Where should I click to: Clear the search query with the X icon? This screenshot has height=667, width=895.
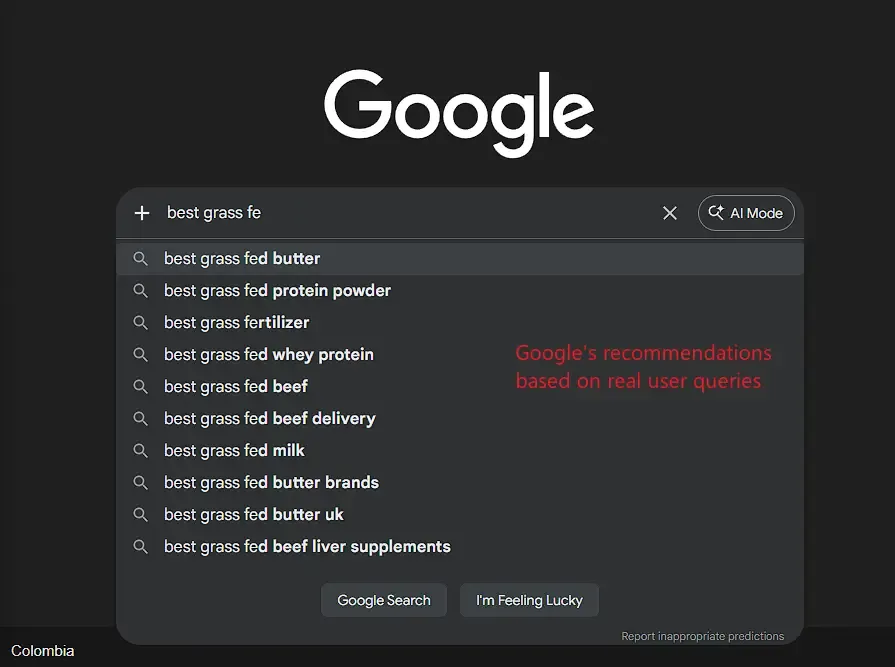click(x=669, y=212)
